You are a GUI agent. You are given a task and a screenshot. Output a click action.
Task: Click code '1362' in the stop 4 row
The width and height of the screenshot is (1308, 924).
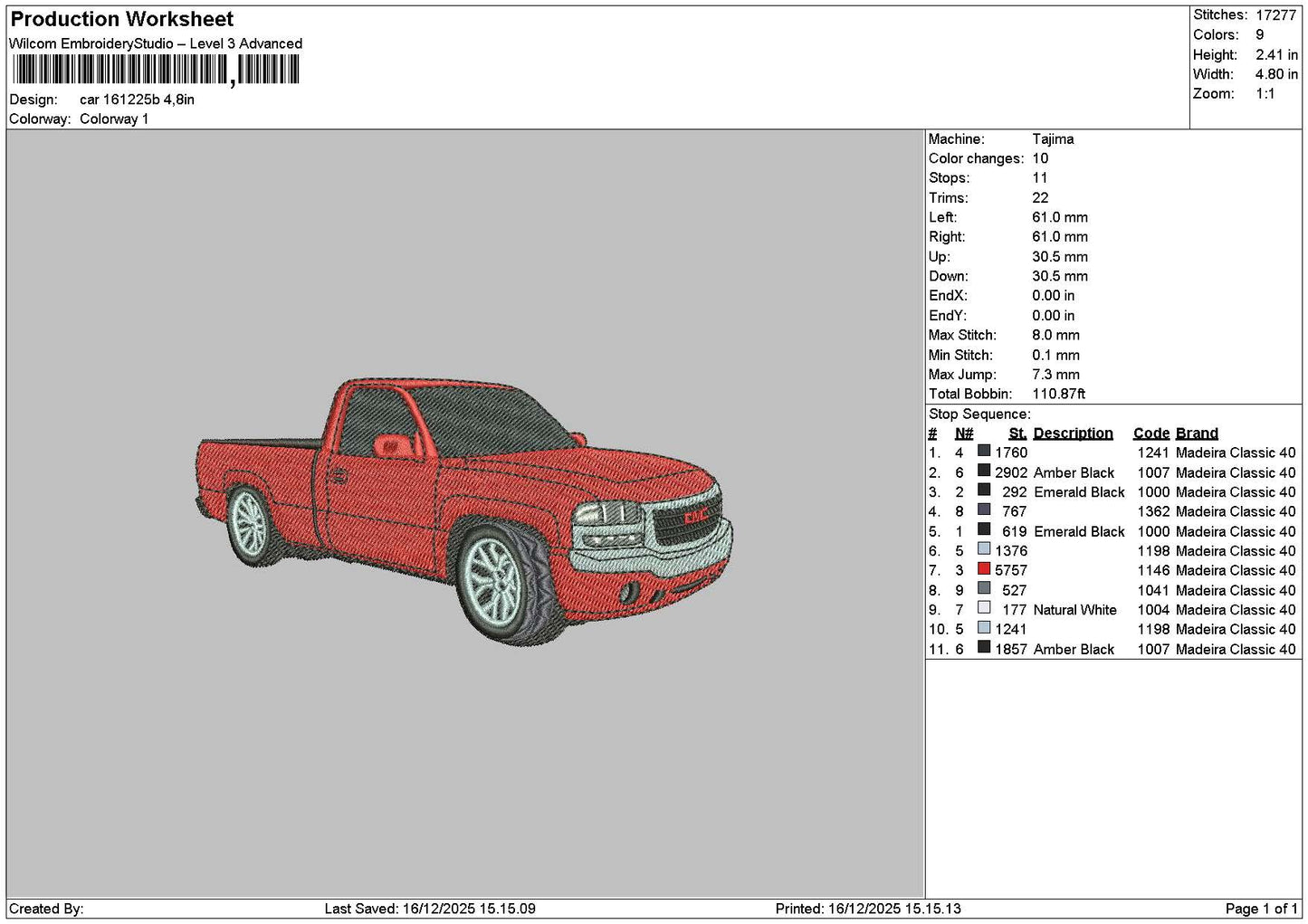click(1153, 511)
